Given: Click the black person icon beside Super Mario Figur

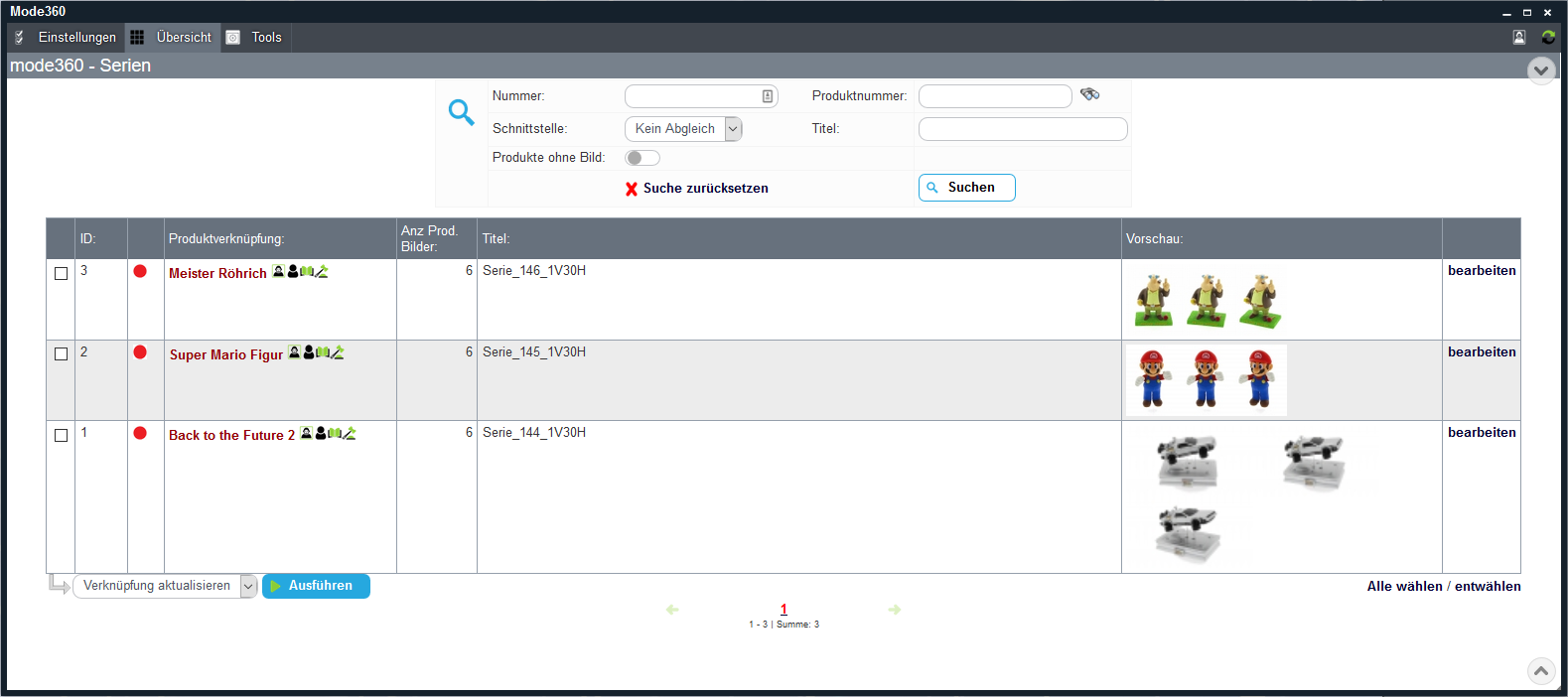Looking at the screenshot, I should click(309, 352).
